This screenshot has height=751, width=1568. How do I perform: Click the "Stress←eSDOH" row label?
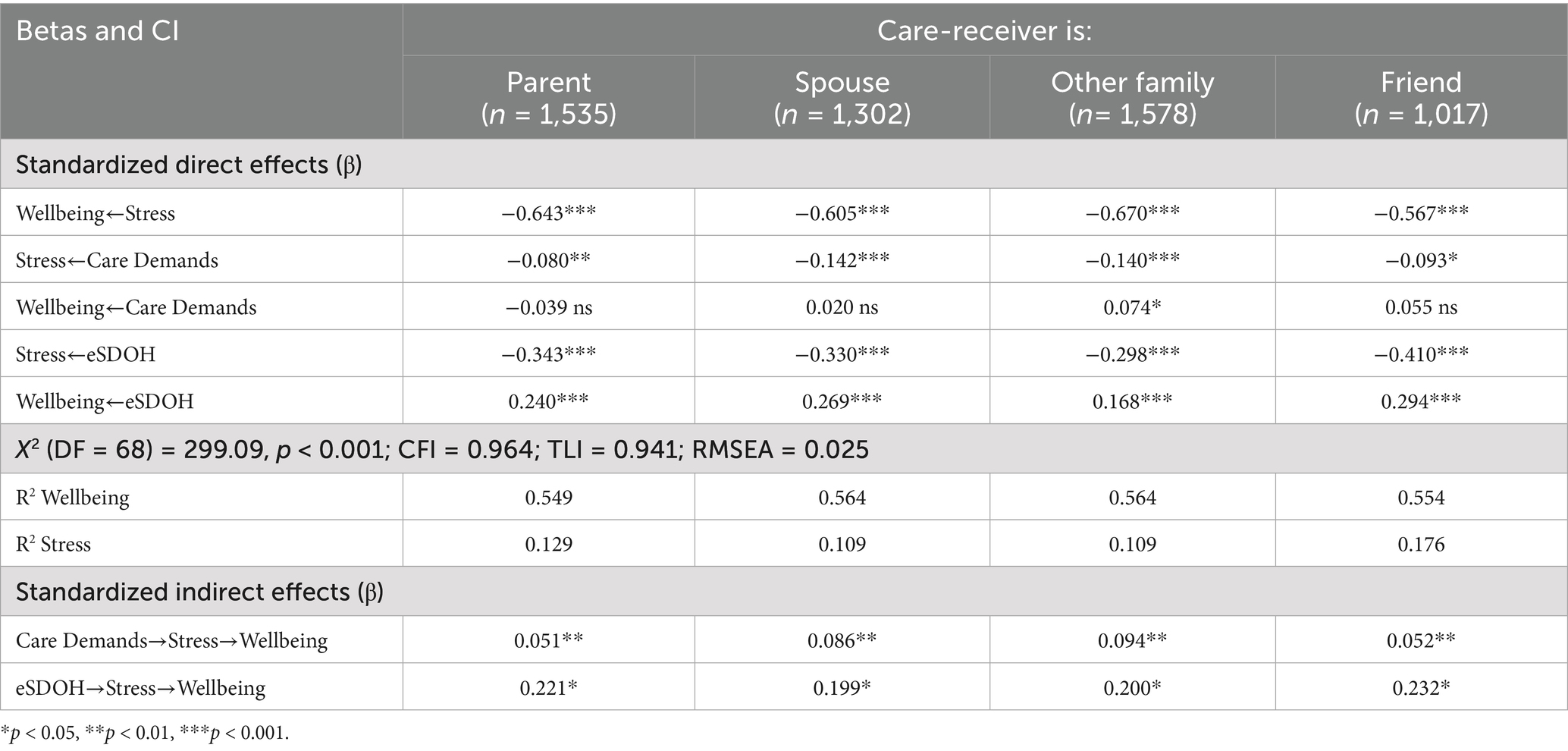pyautogui.click(x=86, y=354)
